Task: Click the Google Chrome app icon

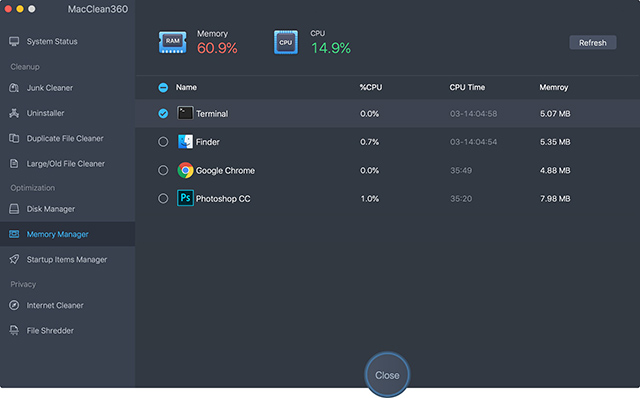Action: [x=185, y=170]
